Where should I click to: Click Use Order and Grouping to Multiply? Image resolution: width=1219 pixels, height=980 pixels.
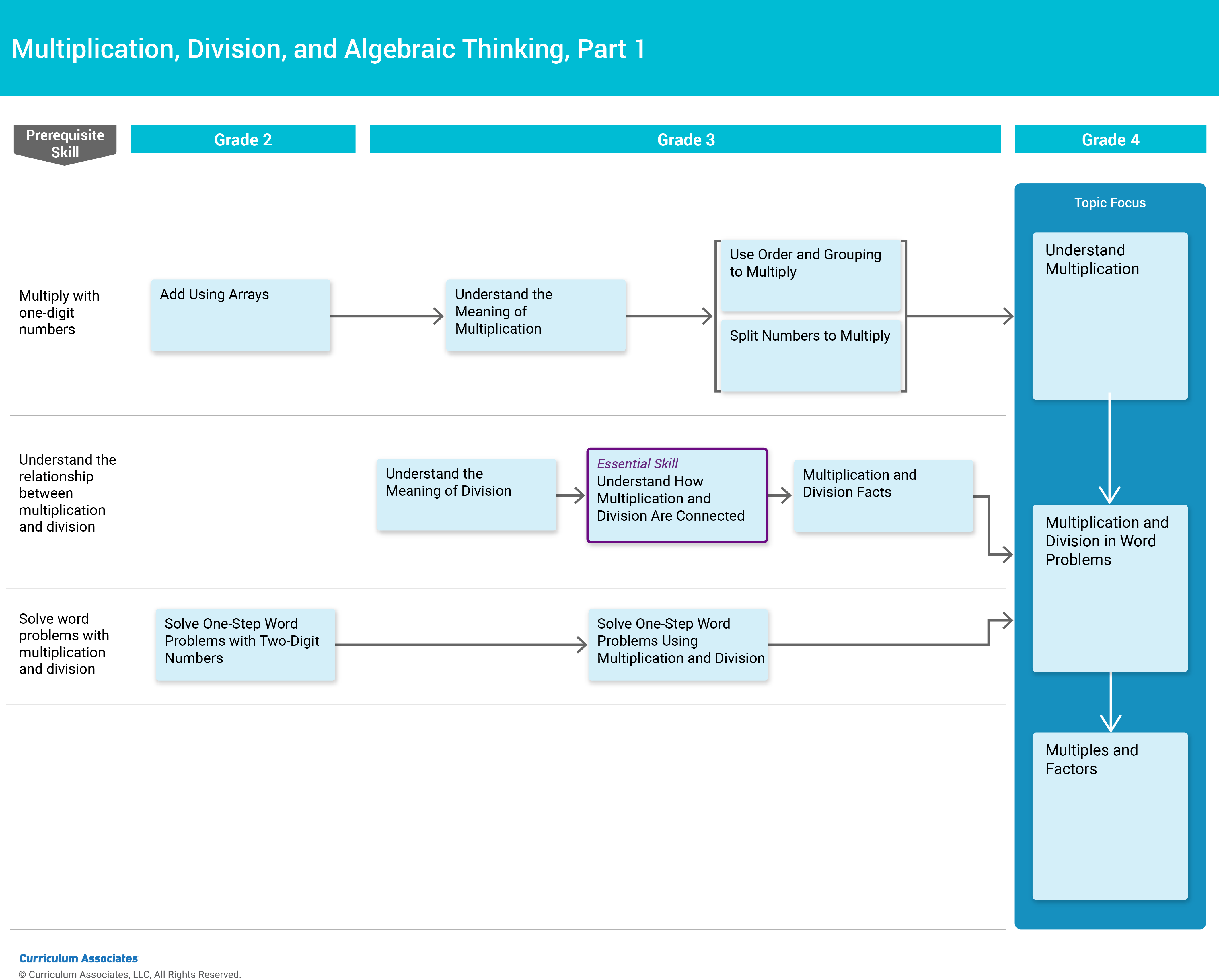point(810,275)
